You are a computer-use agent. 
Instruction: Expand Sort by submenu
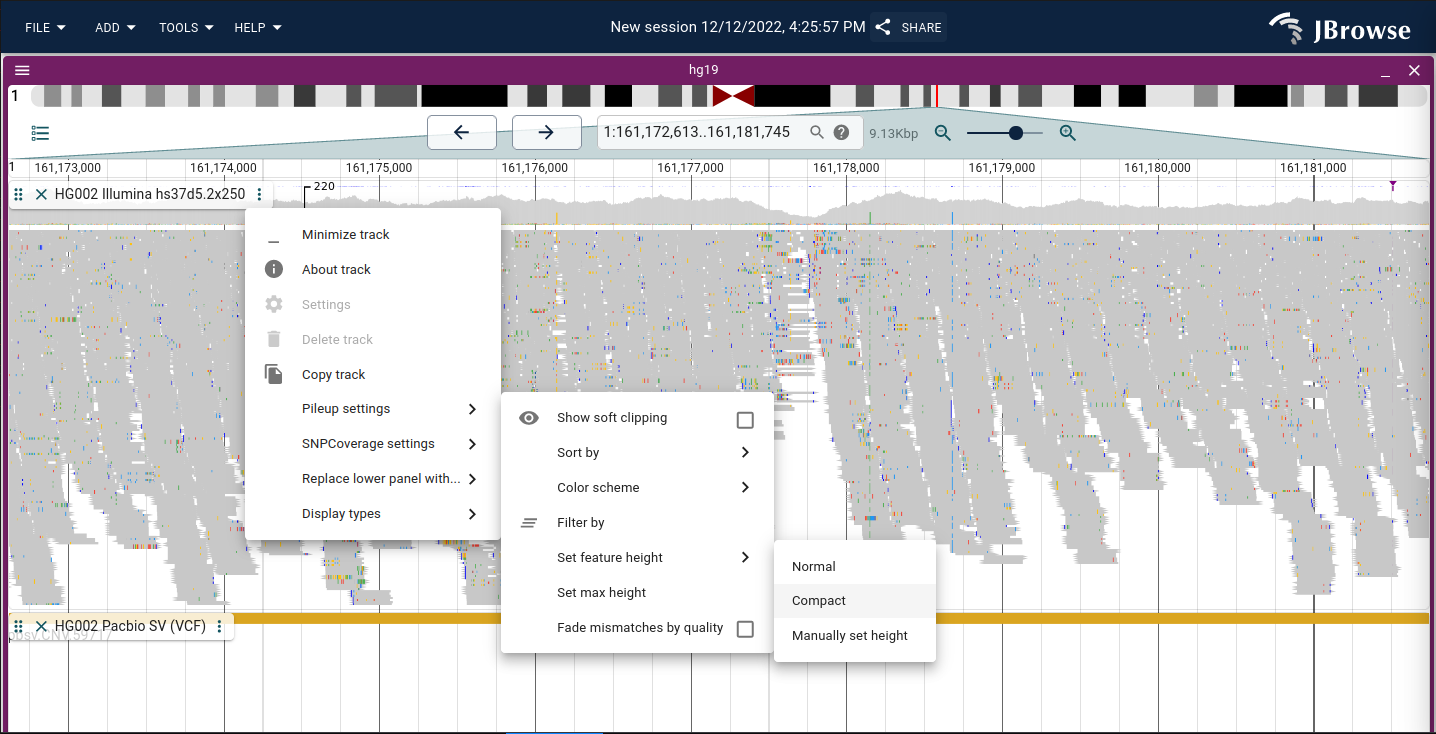637,453
